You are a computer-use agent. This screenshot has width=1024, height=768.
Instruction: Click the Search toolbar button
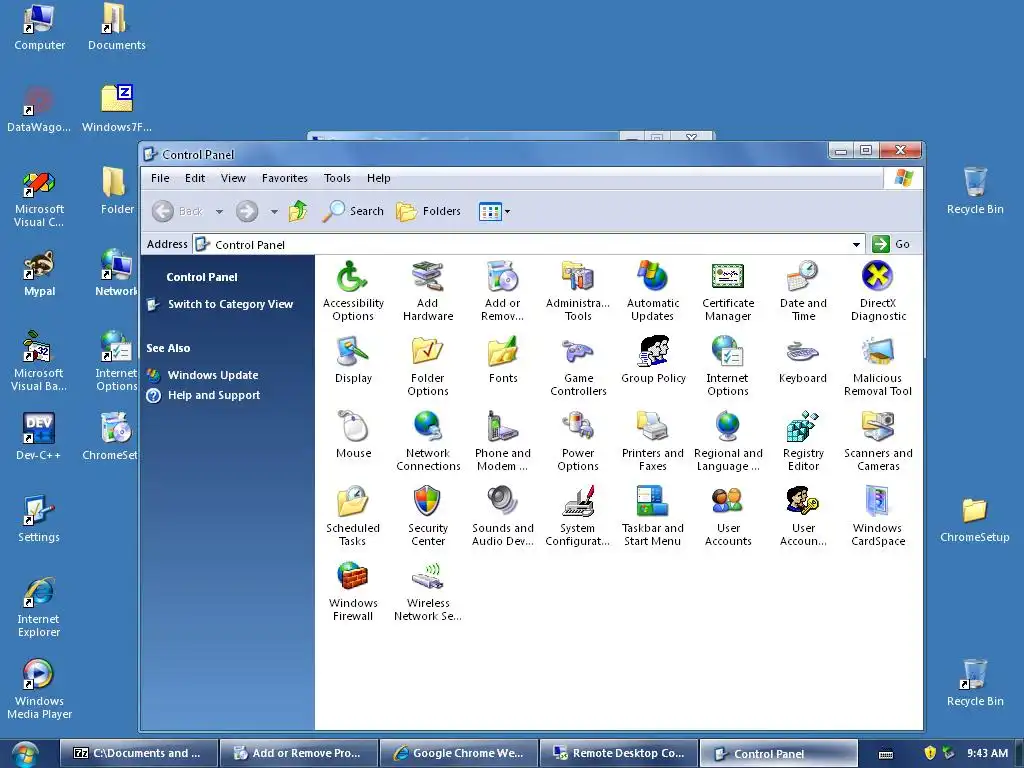(x=353, y=212)
